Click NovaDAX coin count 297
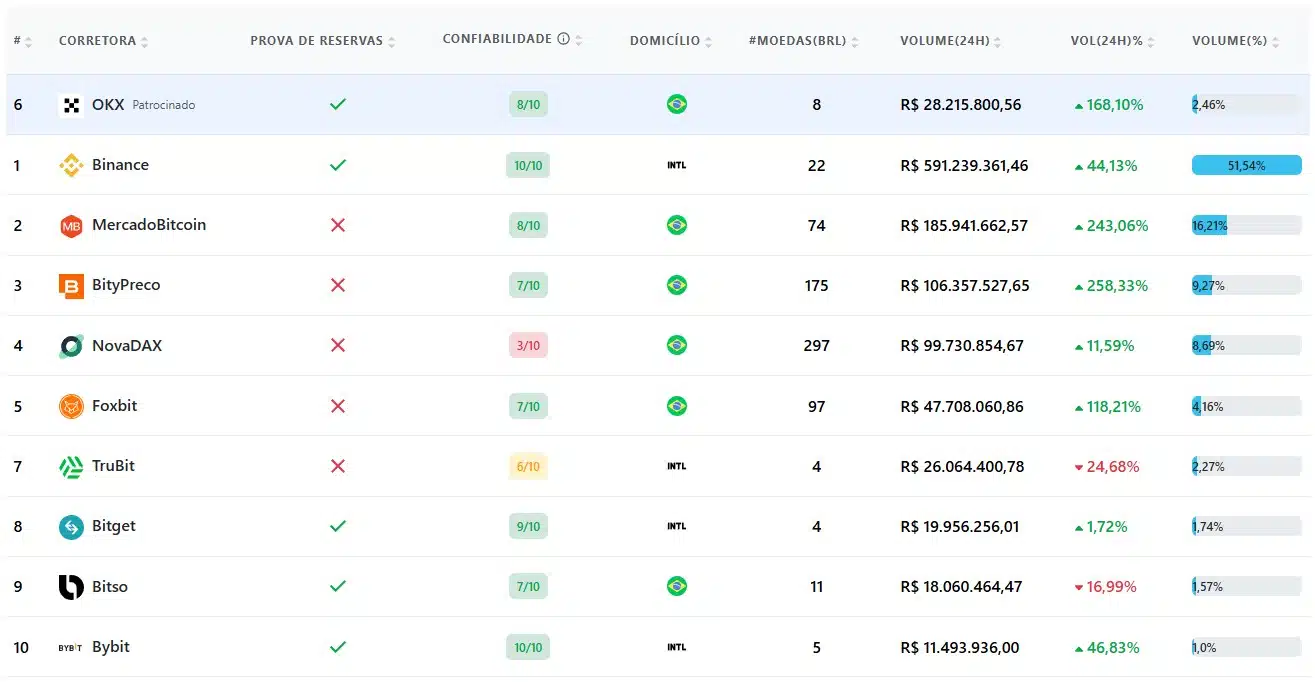The height and width of the screenshot is (682, 1315). pyautogui.click(x=816, y=345)
